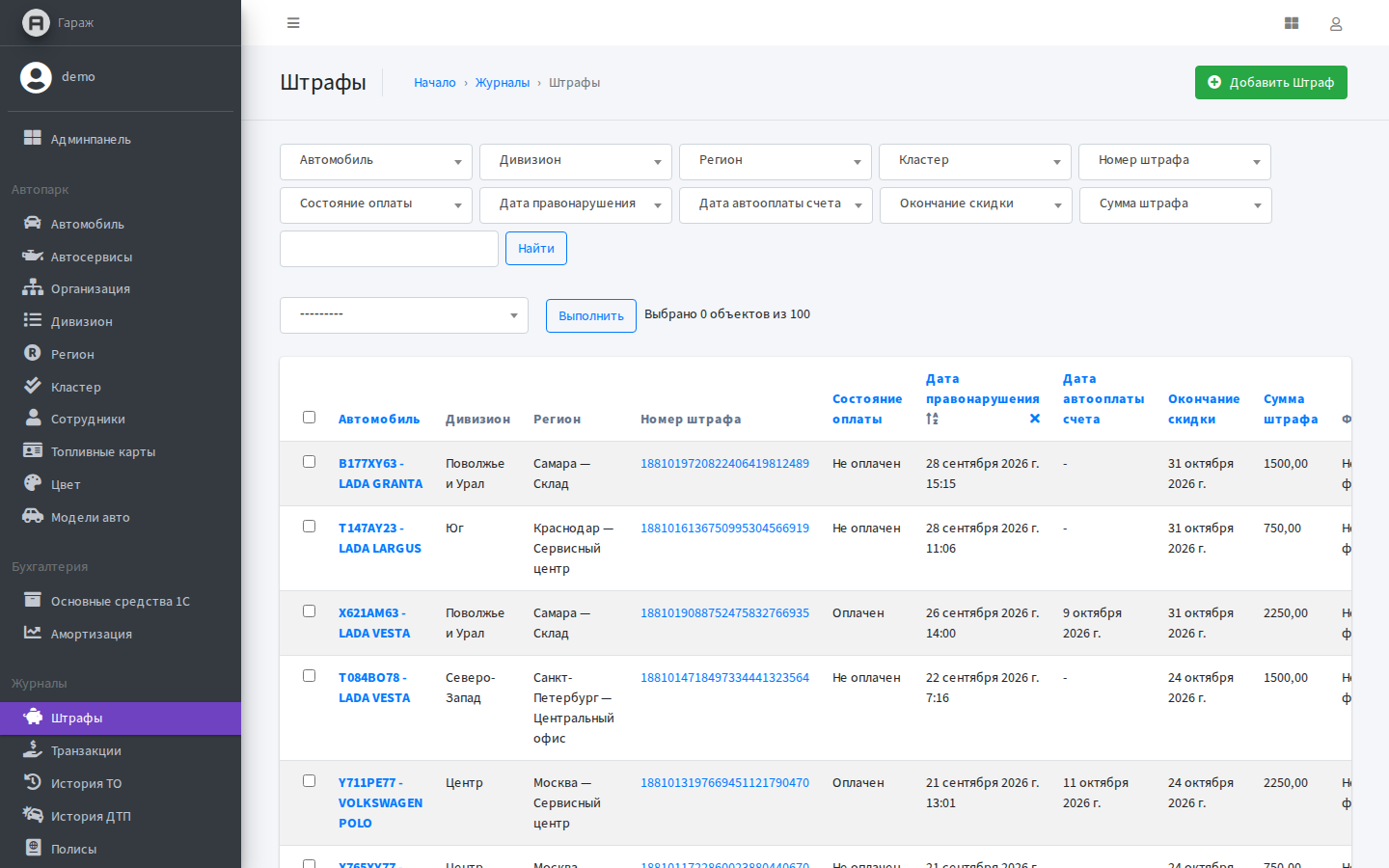Open Админпанель in the sidebar

click(121, 139)
